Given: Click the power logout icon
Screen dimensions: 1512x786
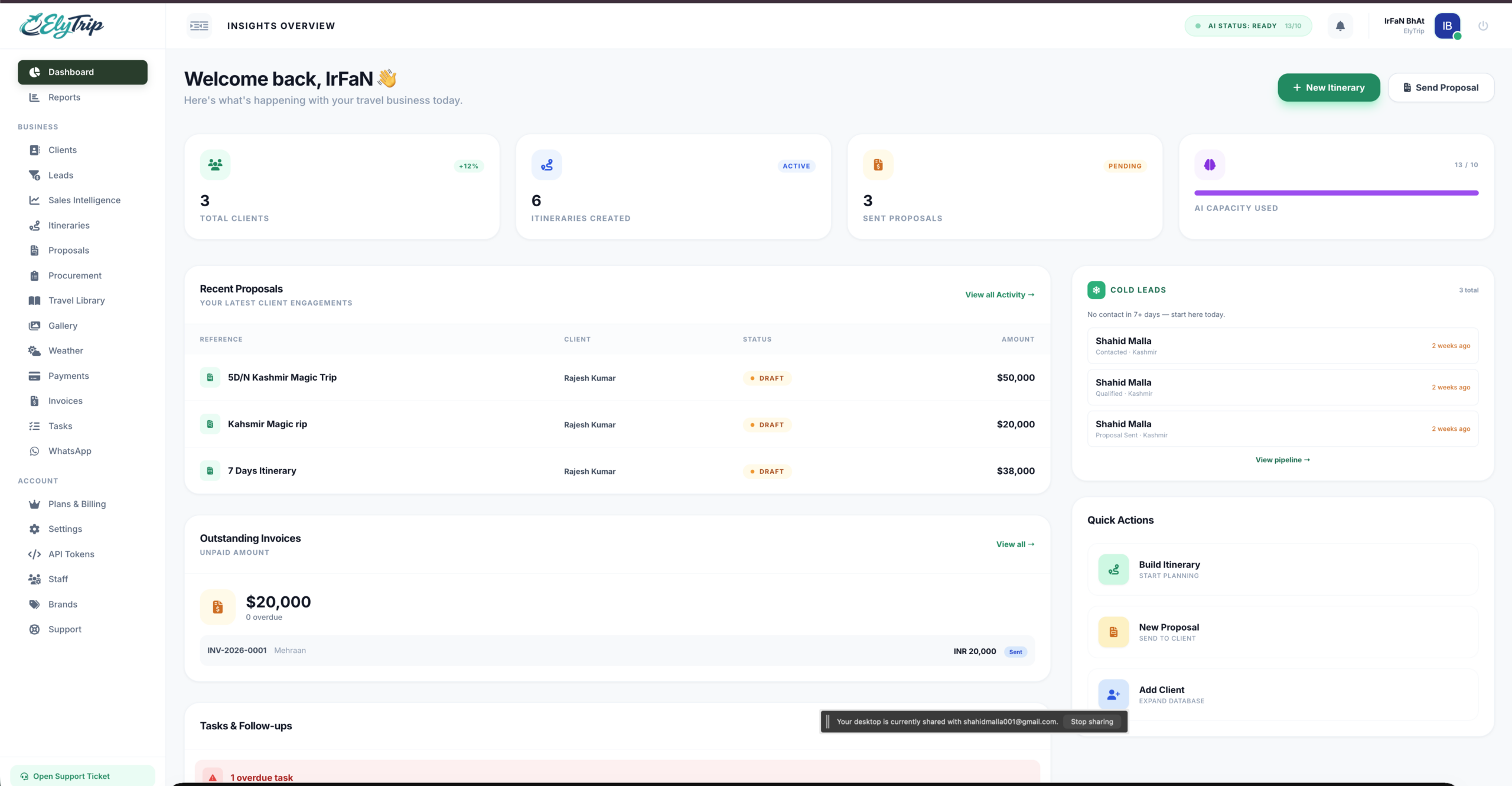Looking at the screenshot, I should point(1483,26).
